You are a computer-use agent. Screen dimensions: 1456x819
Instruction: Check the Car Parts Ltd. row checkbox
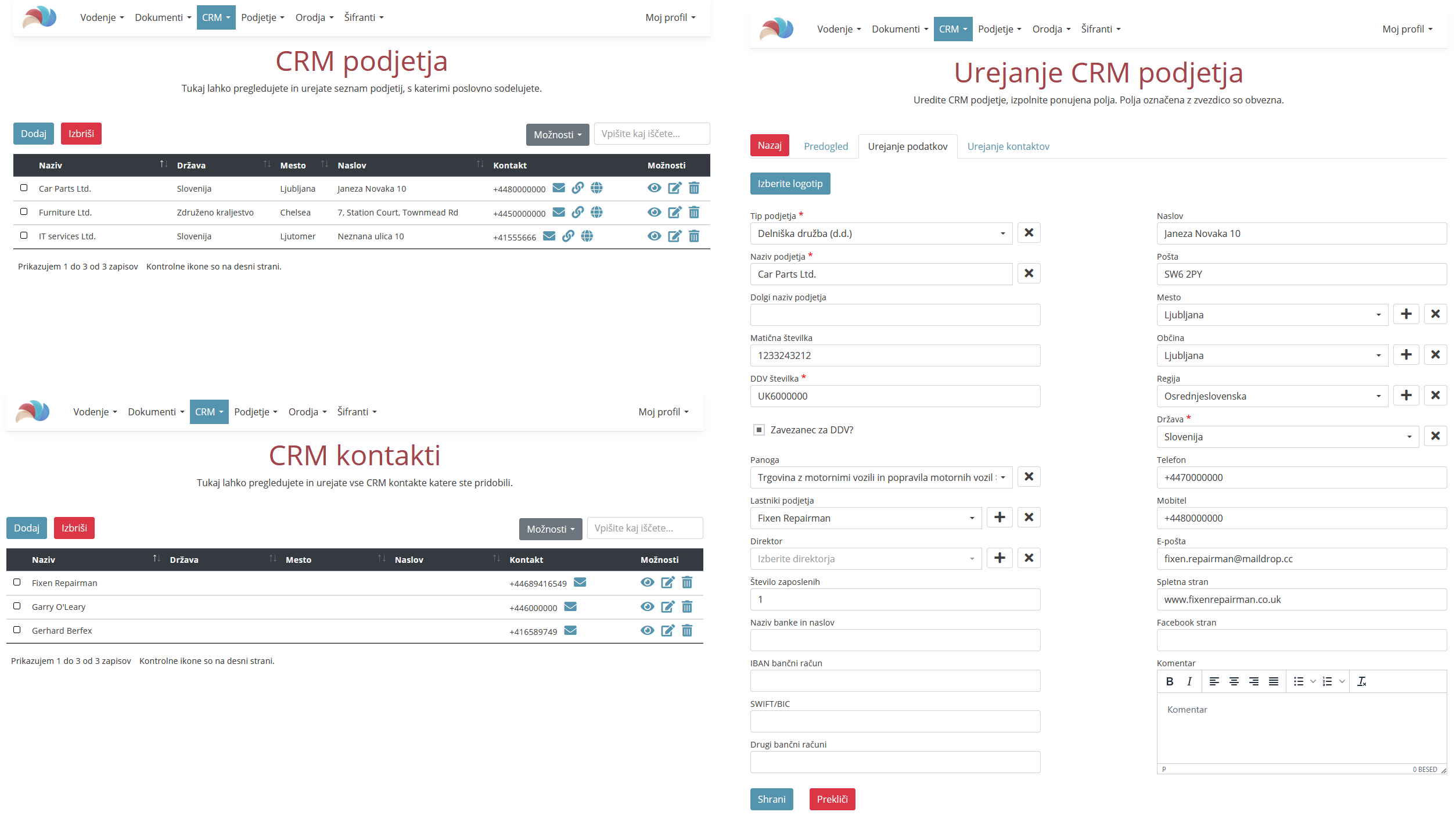[x=24, y=188]
